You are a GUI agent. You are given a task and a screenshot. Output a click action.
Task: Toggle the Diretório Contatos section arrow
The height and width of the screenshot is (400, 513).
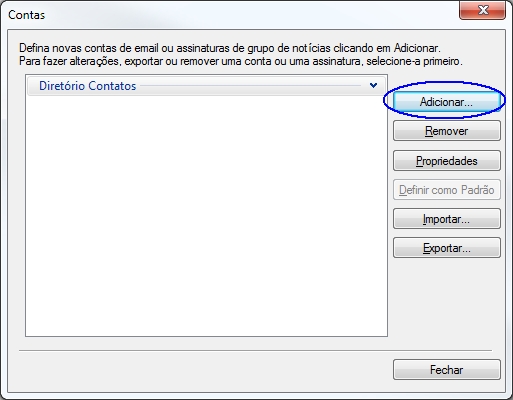tap(373, 85)
